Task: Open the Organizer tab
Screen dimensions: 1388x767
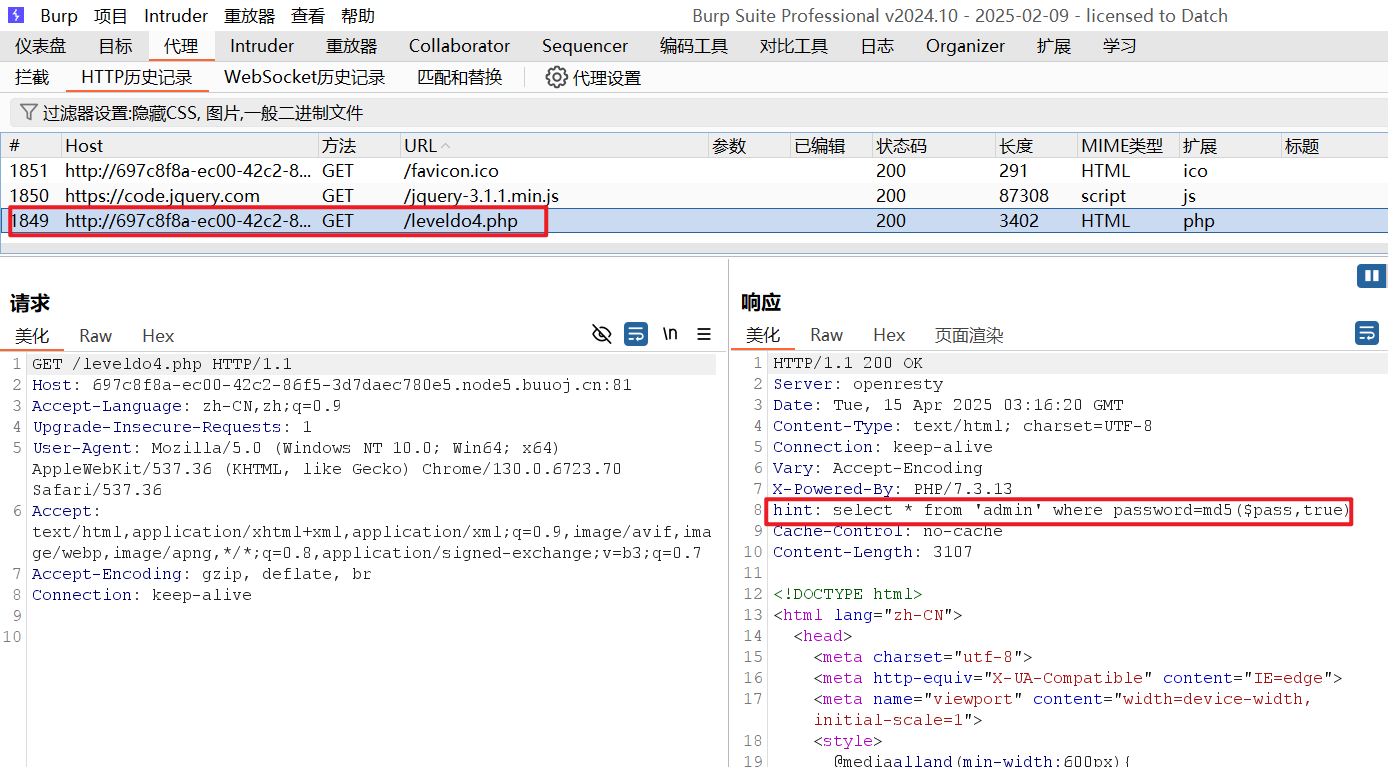Action: pos(965,46)
